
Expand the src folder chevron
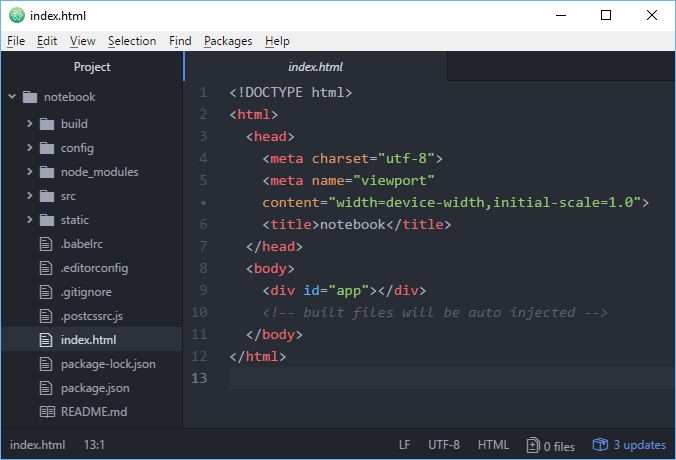pyautogui.click(x=30, y=196)
